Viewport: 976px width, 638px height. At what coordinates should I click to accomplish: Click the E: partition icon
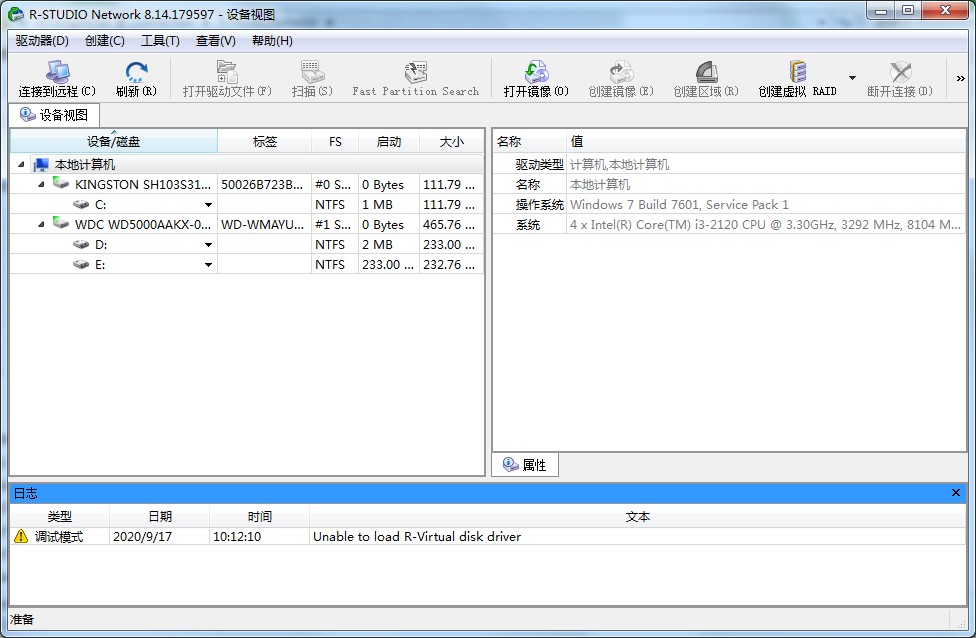81,264
